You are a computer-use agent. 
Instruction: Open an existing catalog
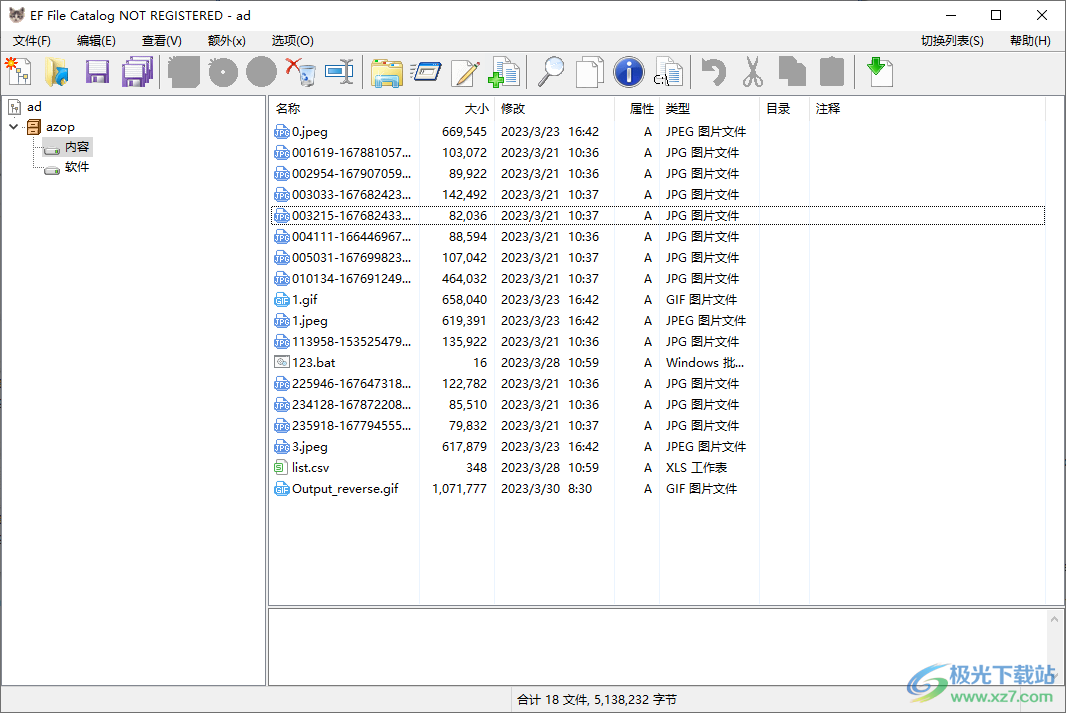pyautogui.click(x=57, y=71)
